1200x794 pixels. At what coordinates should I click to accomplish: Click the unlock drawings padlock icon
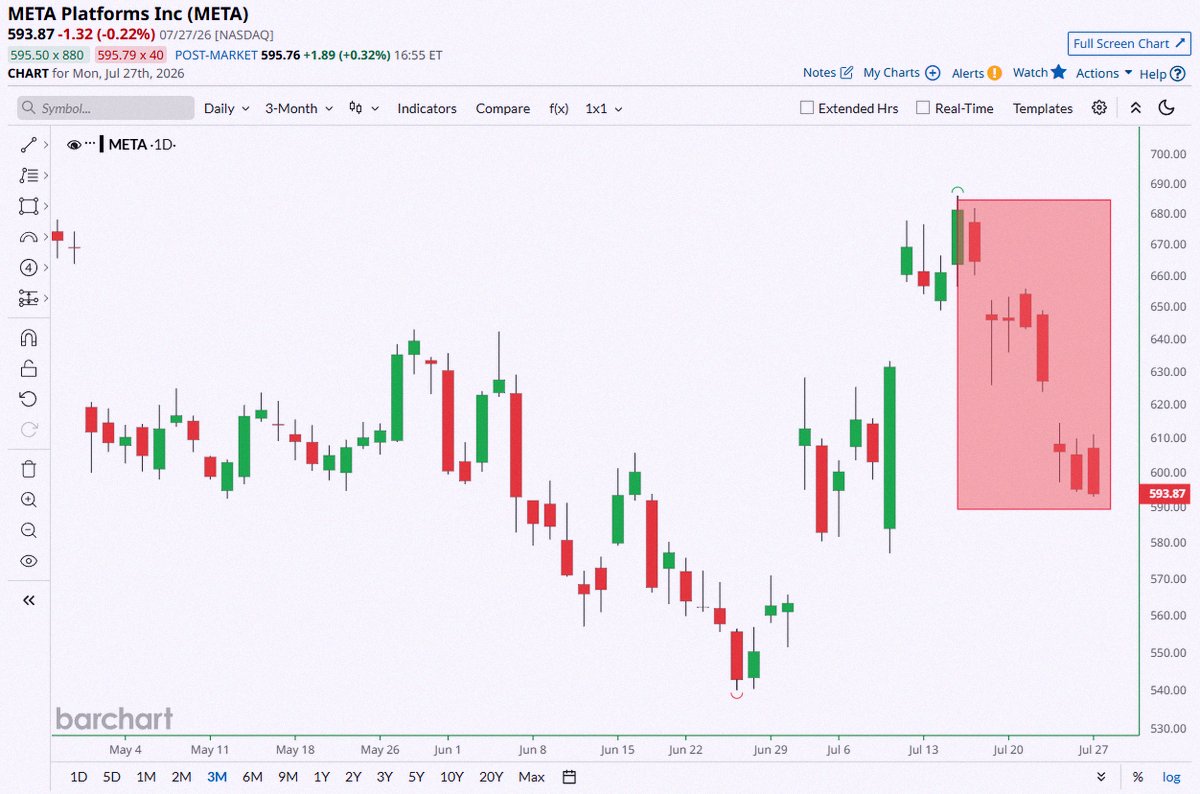[x=28, y=369]
